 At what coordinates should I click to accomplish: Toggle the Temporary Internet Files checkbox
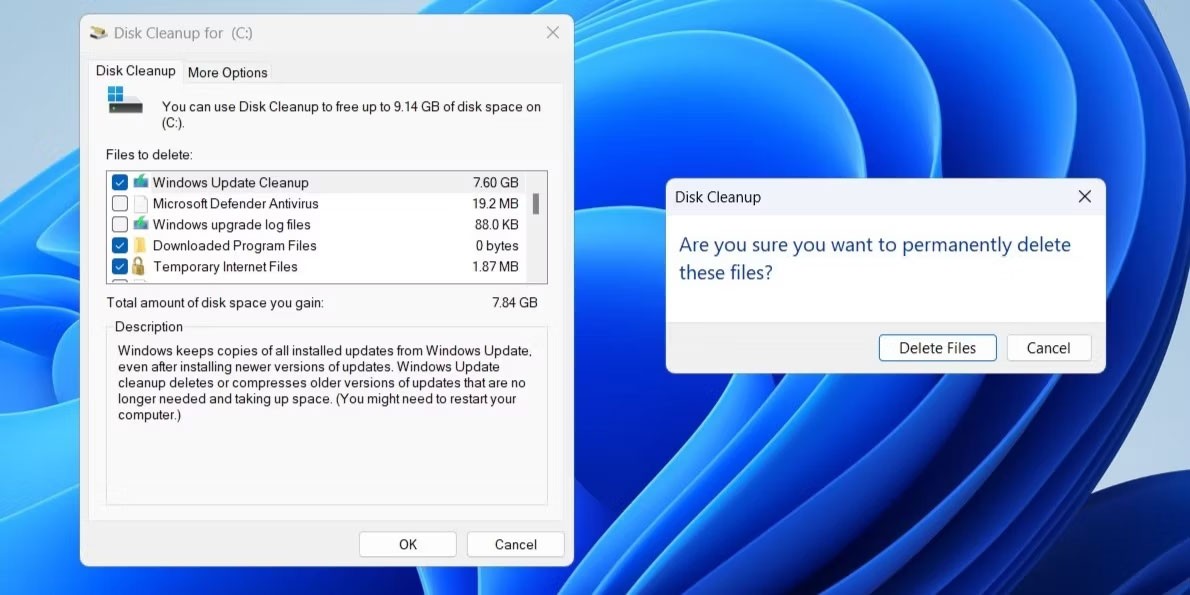point(120,267)
